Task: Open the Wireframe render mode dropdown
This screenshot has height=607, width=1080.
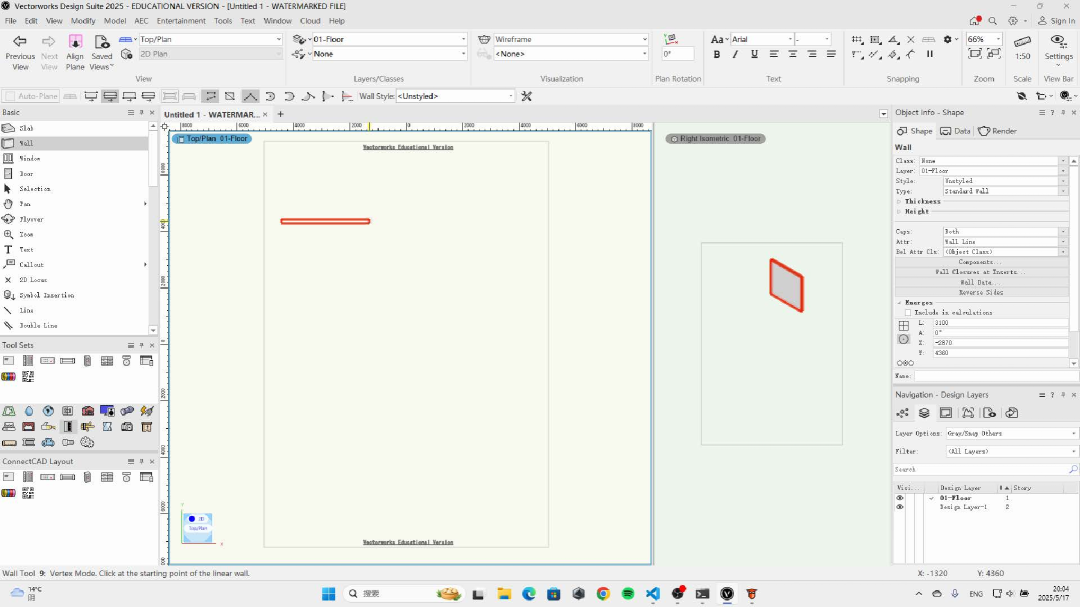Action: click(571, 40)
